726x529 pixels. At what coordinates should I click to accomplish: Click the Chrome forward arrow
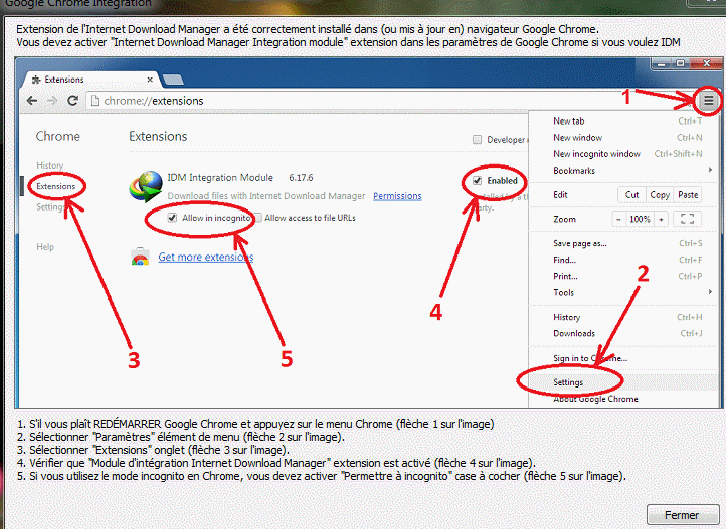click(52, 100)
